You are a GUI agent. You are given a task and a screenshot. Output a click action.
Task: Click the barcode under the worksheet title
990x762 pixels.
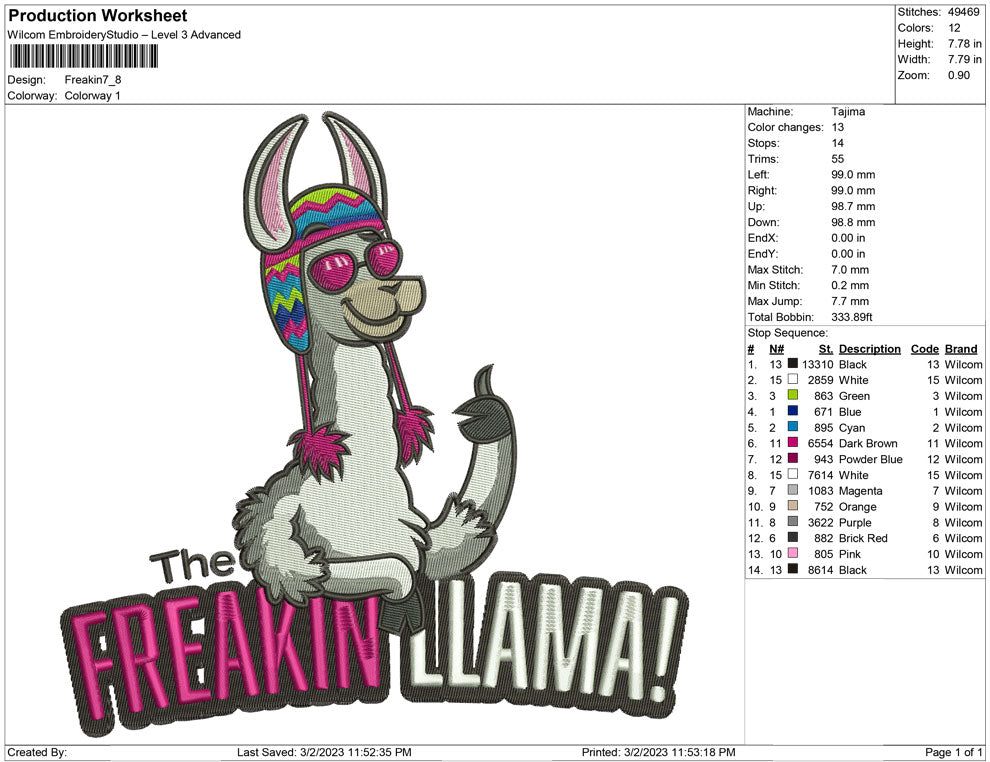[x=83, y=57]
